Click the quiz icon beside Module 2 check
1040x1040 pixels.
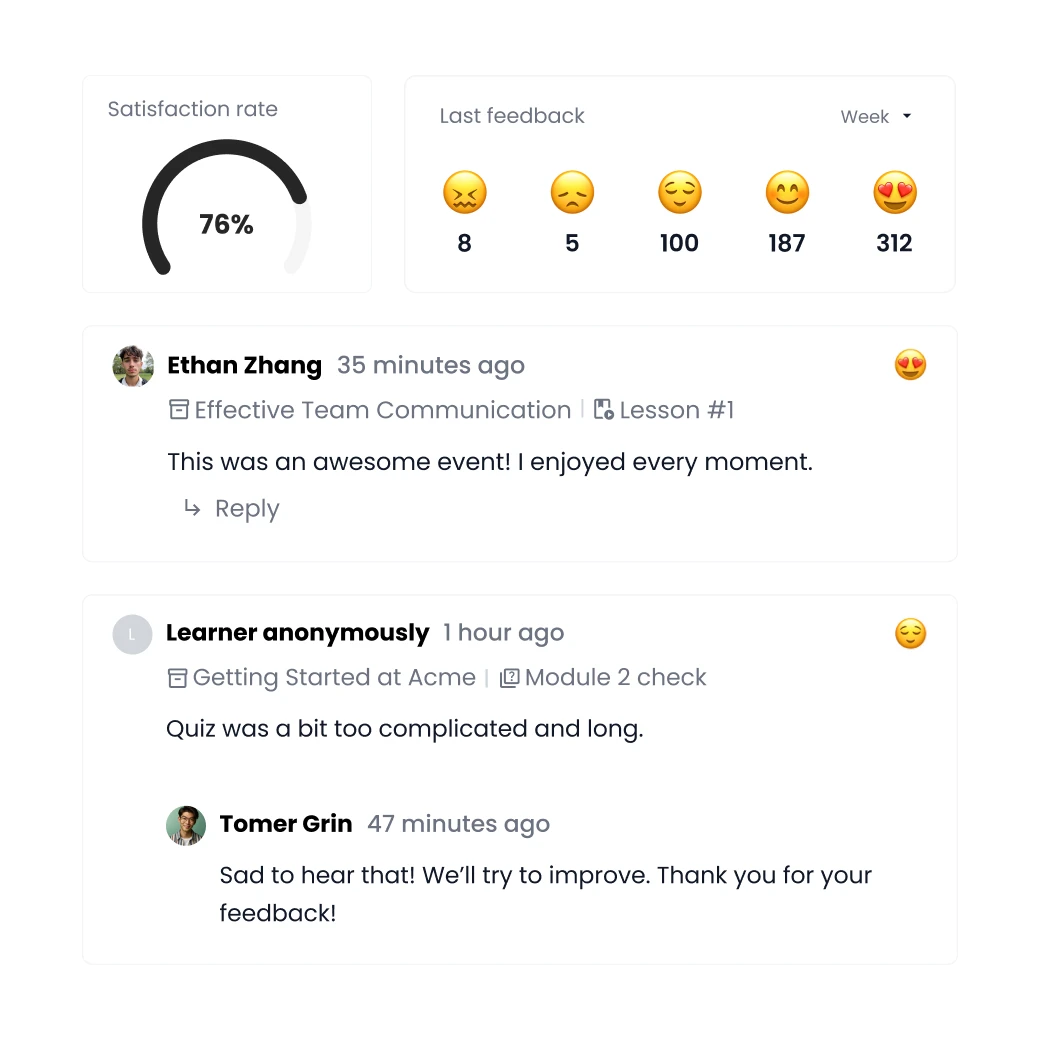pyautogui.click(x=509, y=678)
